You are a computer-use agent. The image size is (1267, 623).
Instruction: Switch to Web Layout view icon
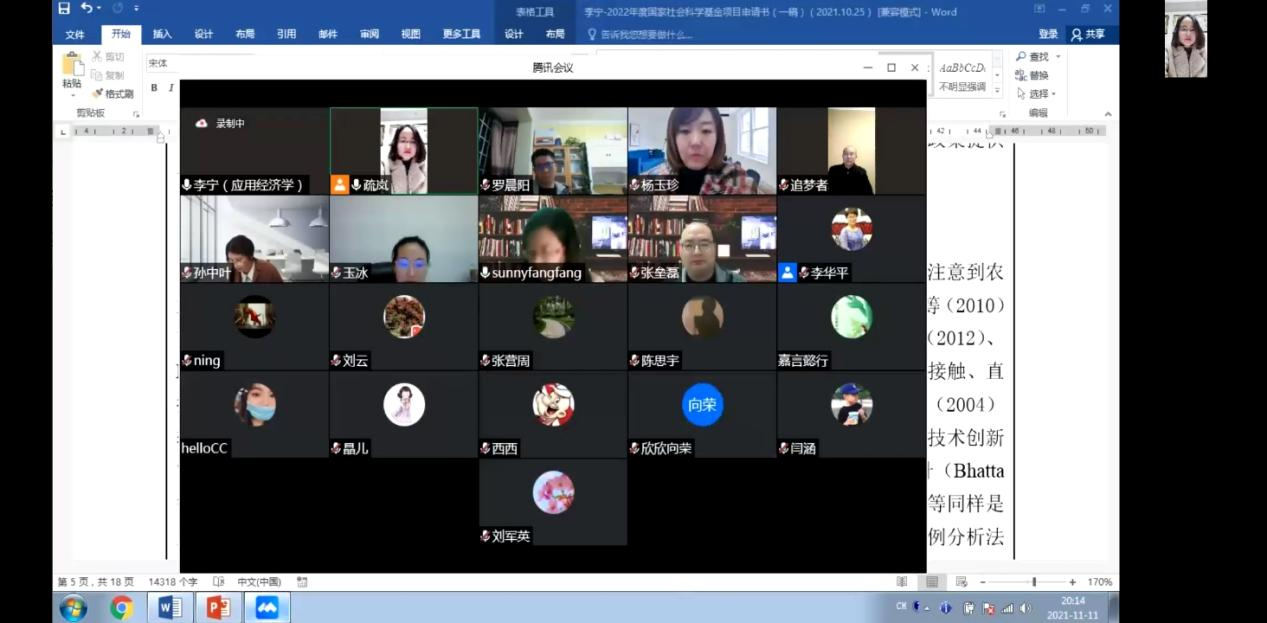click(961, 582)
